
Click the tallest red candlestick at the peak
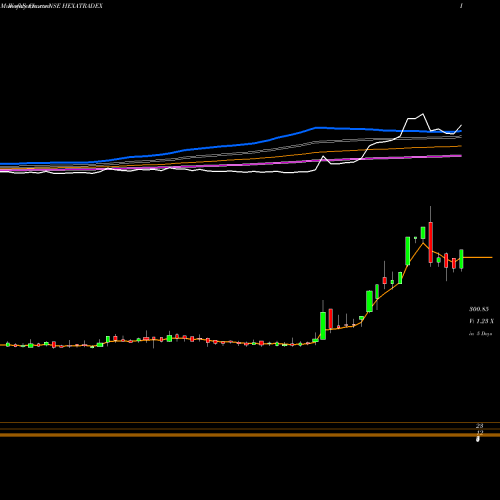coord(431,242)
